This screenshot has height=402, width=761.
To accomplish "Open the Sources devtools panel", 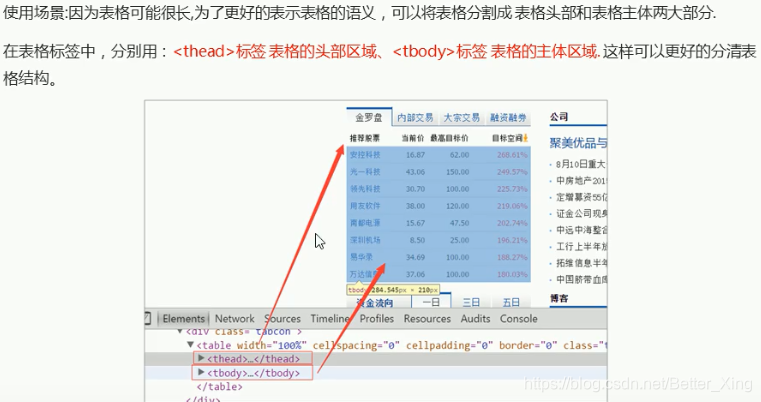I will 282,318.
